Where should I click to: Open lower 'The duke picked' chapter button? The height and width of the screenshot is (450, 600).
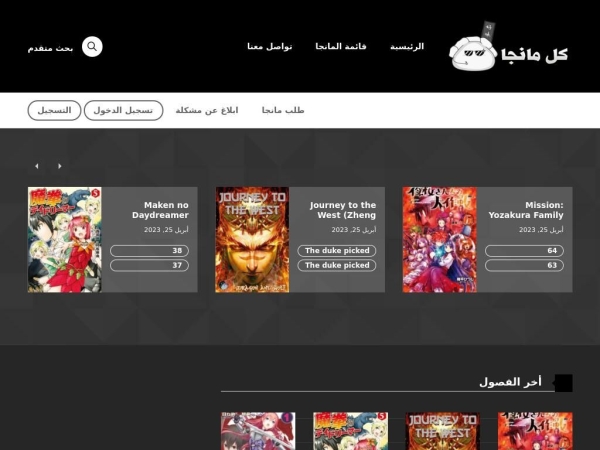[x=337, y=265]
